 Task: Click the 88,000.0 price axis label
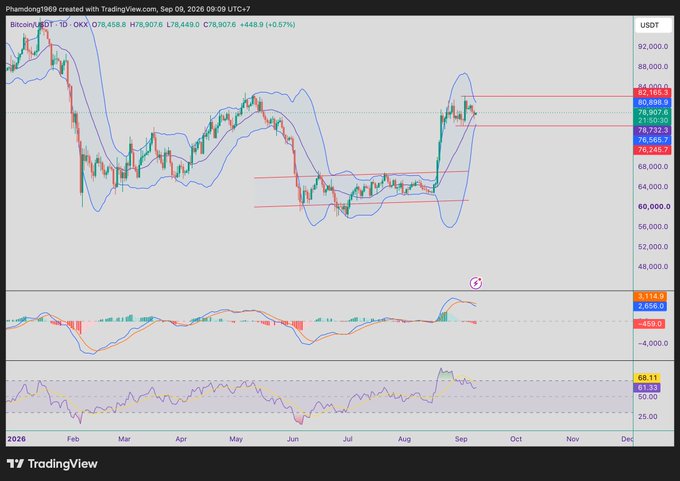tap(653, 66)
